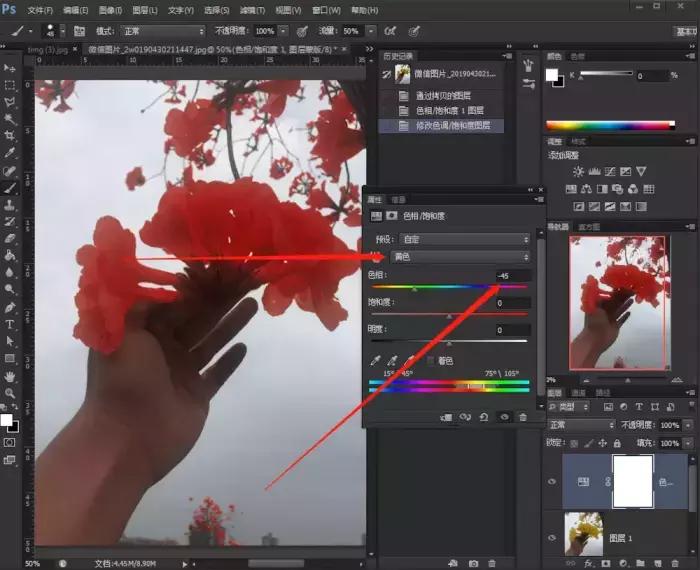
Task: Hide the Hue/Saturation adjustment layer eye
Action: [x=552, y=482]
